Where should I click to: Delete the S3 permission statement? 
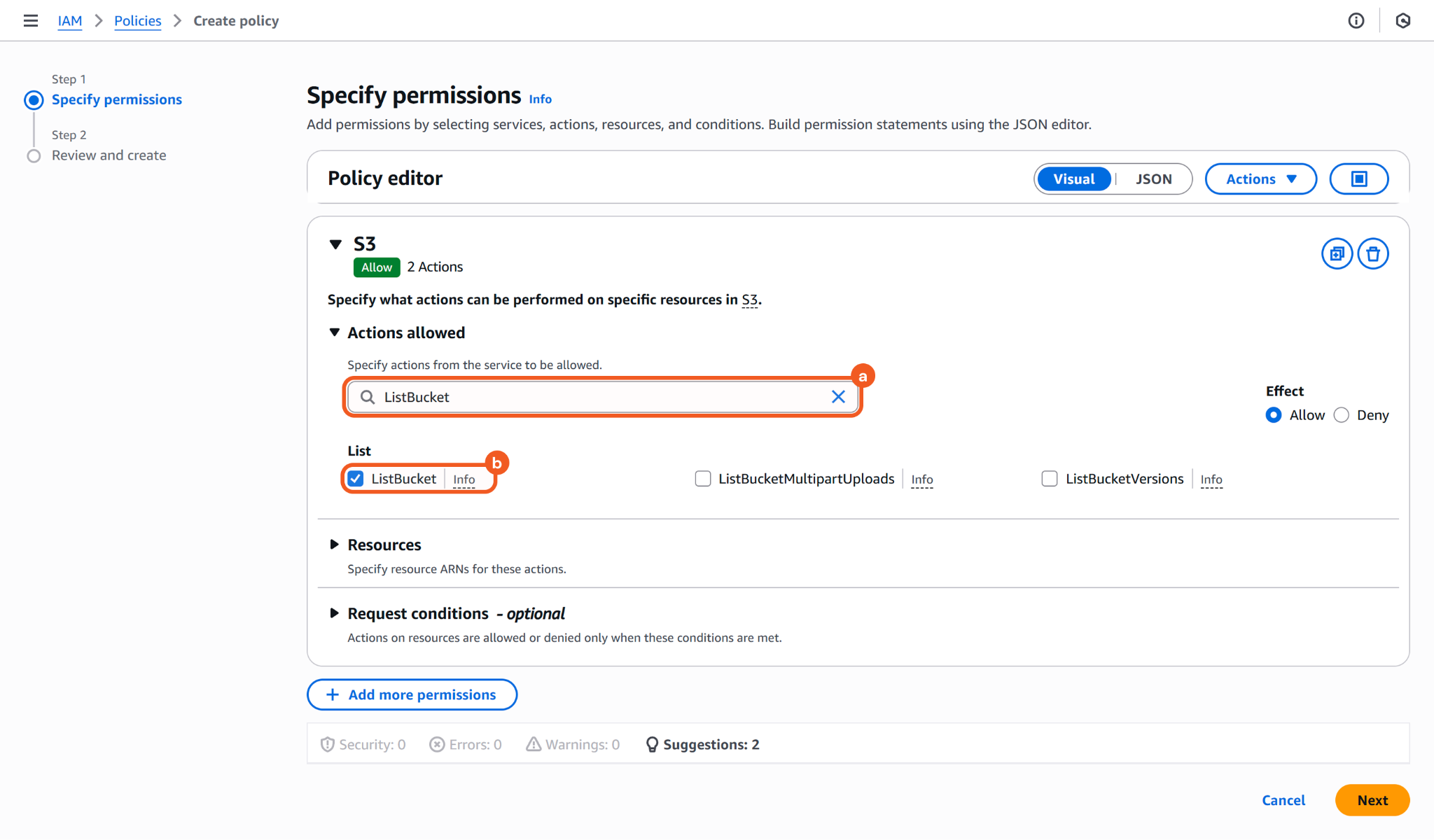1373,253
